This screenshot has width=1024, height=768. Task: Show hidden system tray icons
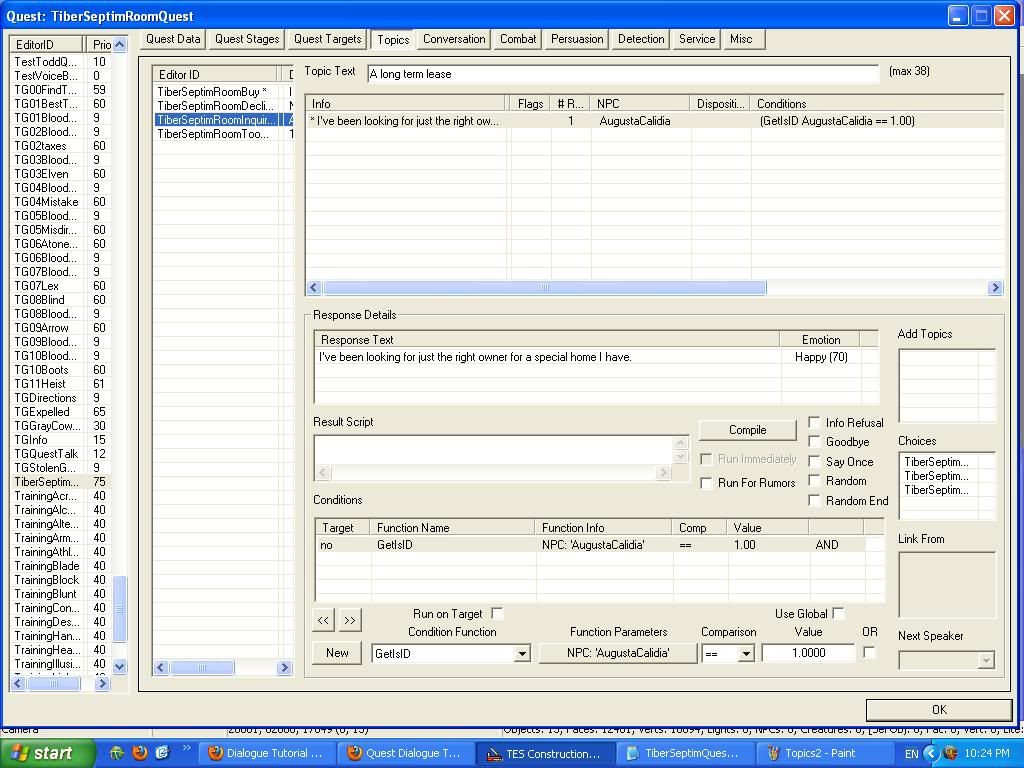(x=931, y=754)
